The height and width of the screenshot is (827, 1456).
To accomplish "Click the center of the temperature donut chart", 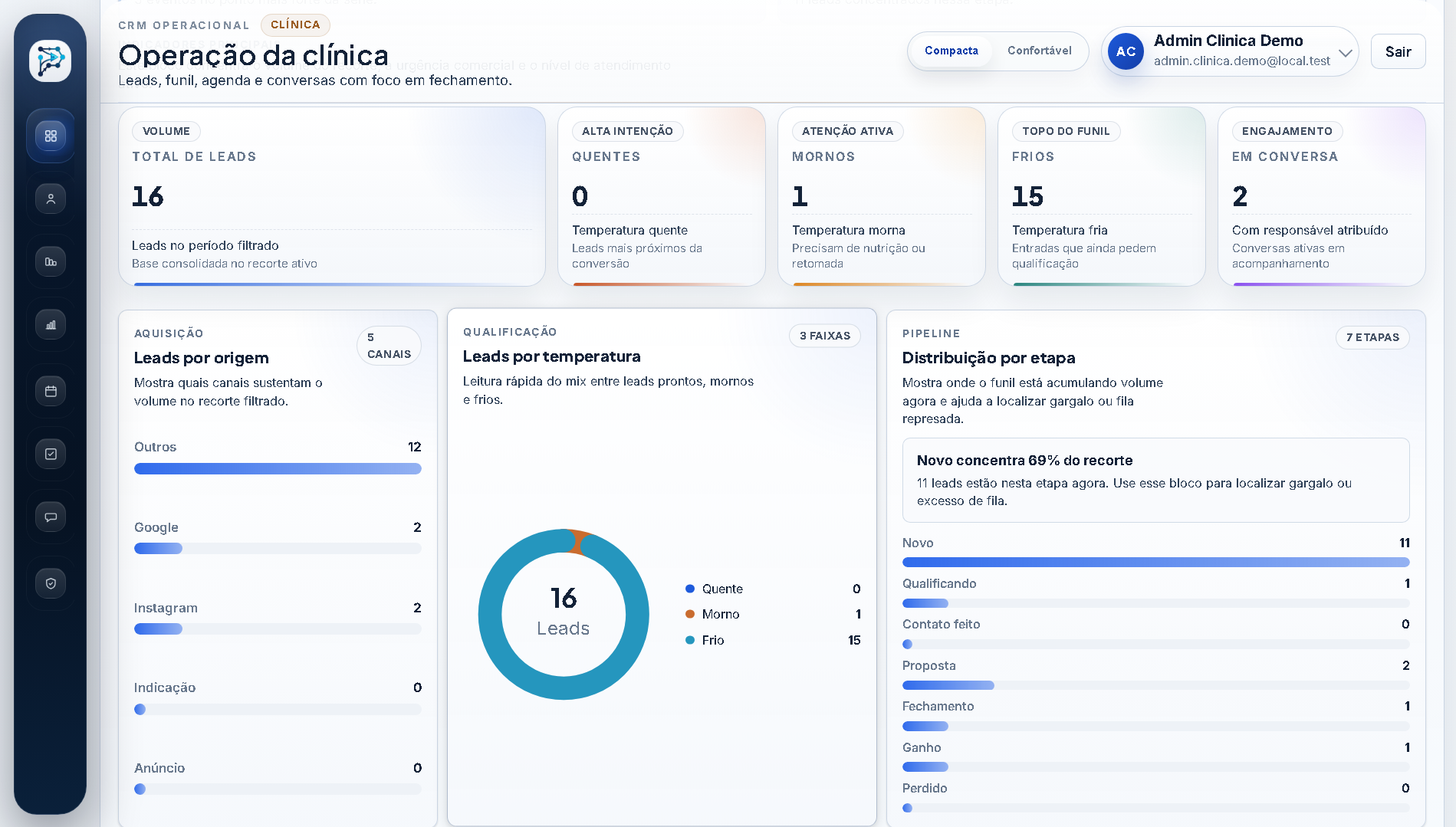I will point(564,613).
